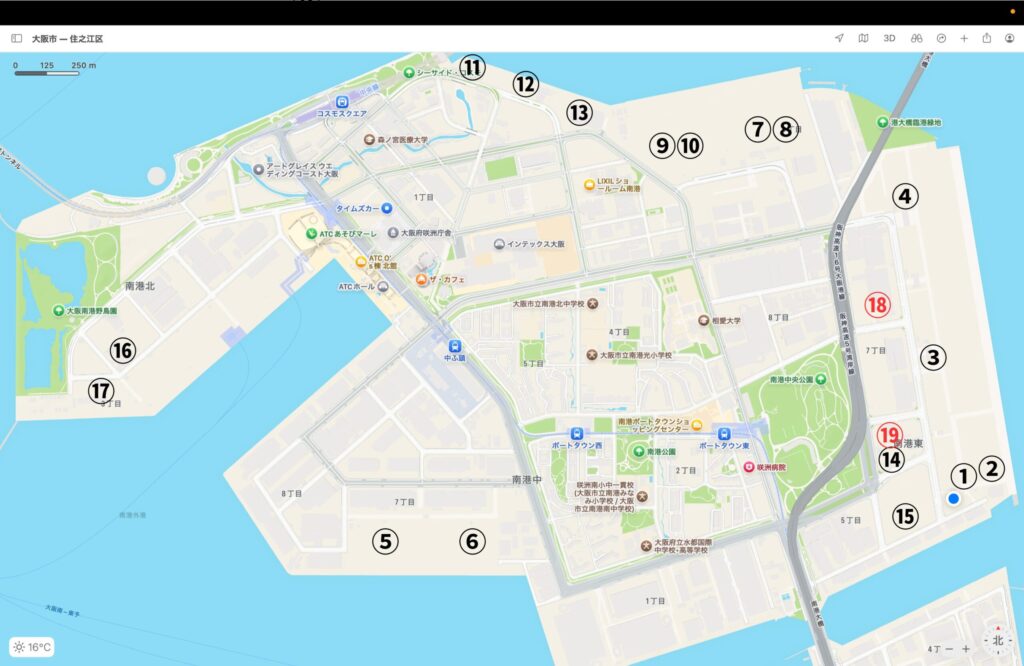Reset orientation using the 北 compass
This screenshot has height=666, width=1024.
pos(997,641)
